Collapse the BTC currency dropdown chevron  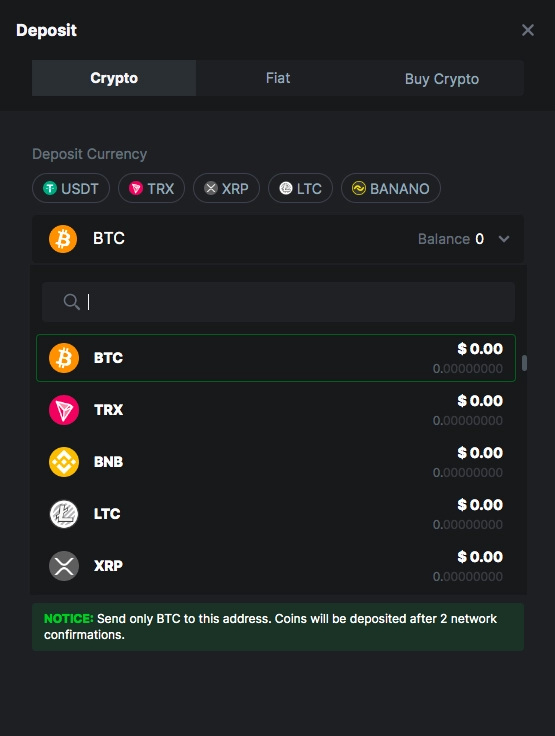pos(504,239)
